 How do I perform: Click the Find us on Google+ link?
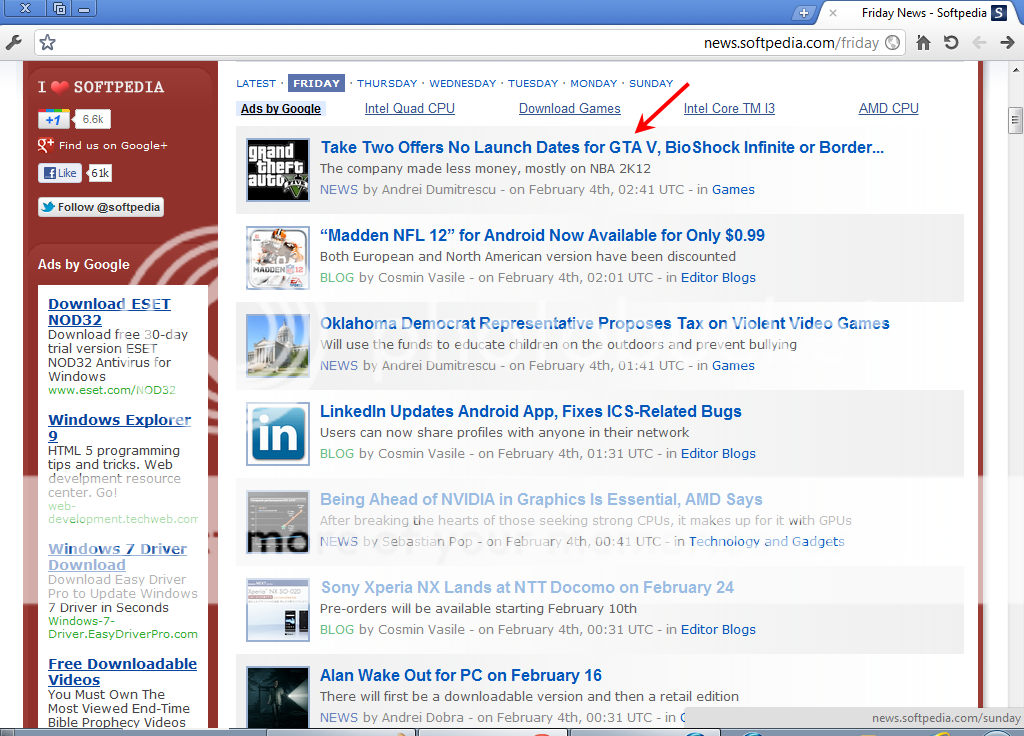pos(103,146)
